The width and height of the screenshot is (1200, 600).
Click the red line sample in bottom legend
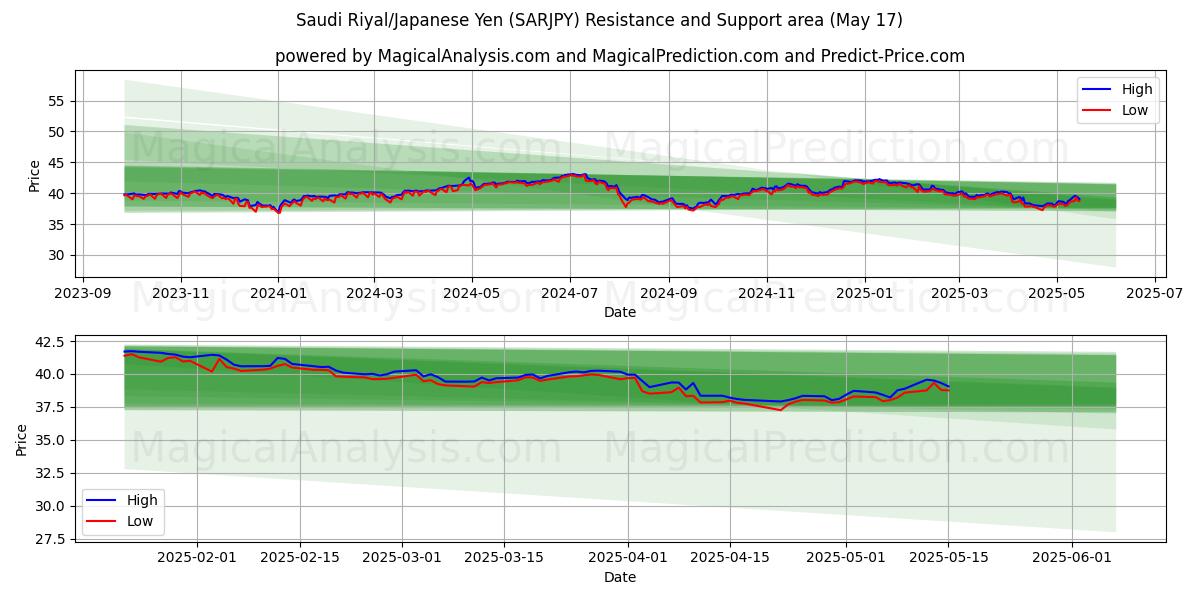coord(103,521)
